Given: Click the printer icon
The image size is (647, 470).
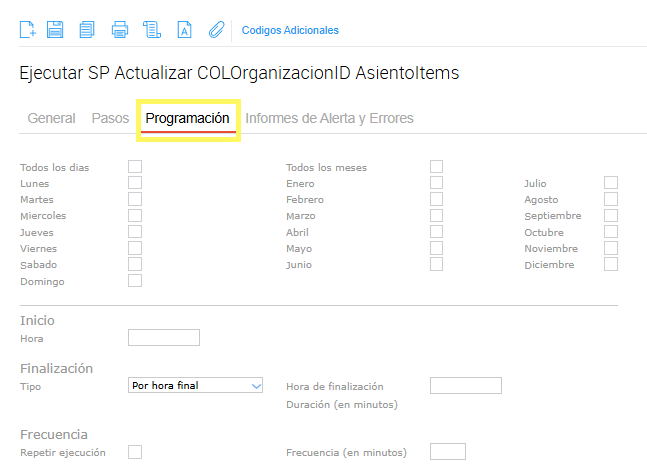Looking at the screenshot, I should 120,30.
